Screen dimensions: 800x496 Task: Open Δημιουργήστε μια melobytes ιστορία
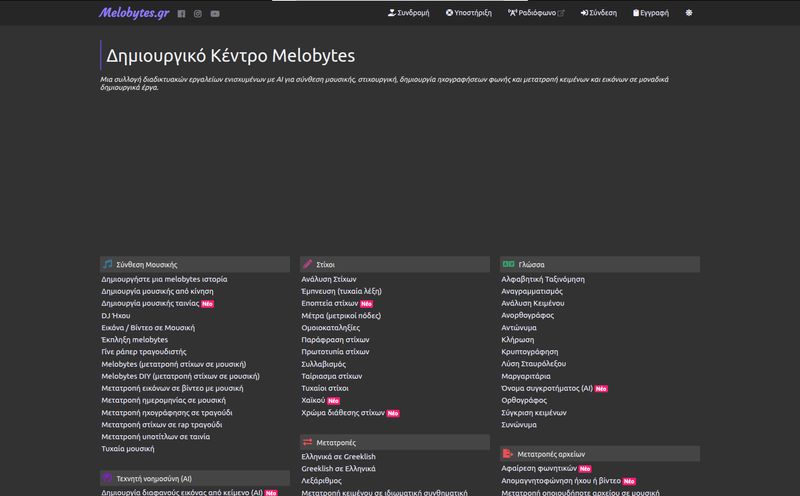[x=164, y=279]
